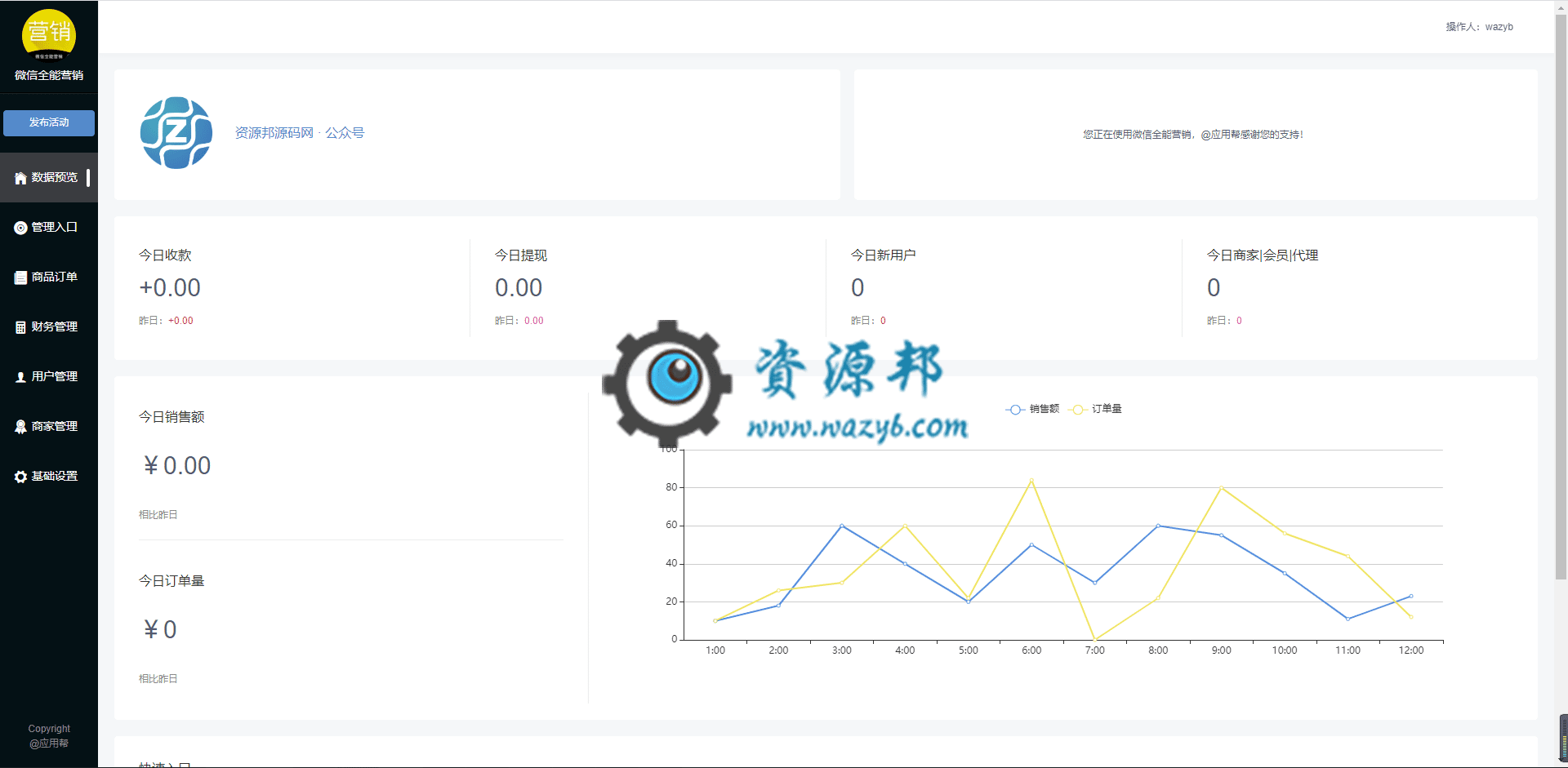Image resolution: width=1568 pixels, height=768 pixels.
Task: Click the 今日商家|会员|代理 label
Action: click(x=1263, y=255)
